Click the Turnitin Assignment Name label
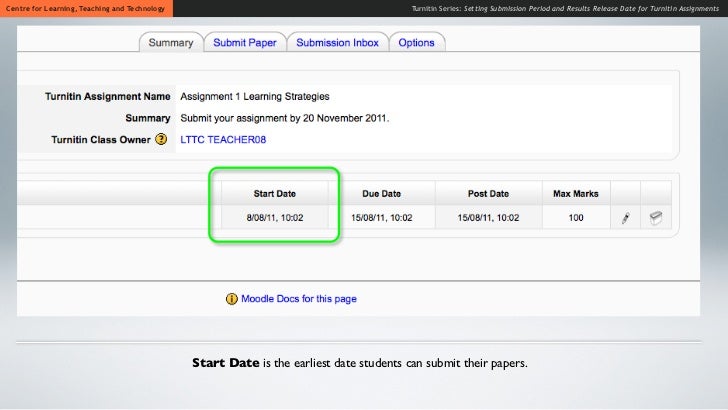Viewport: 728px width, 410px height. [108, 97]
